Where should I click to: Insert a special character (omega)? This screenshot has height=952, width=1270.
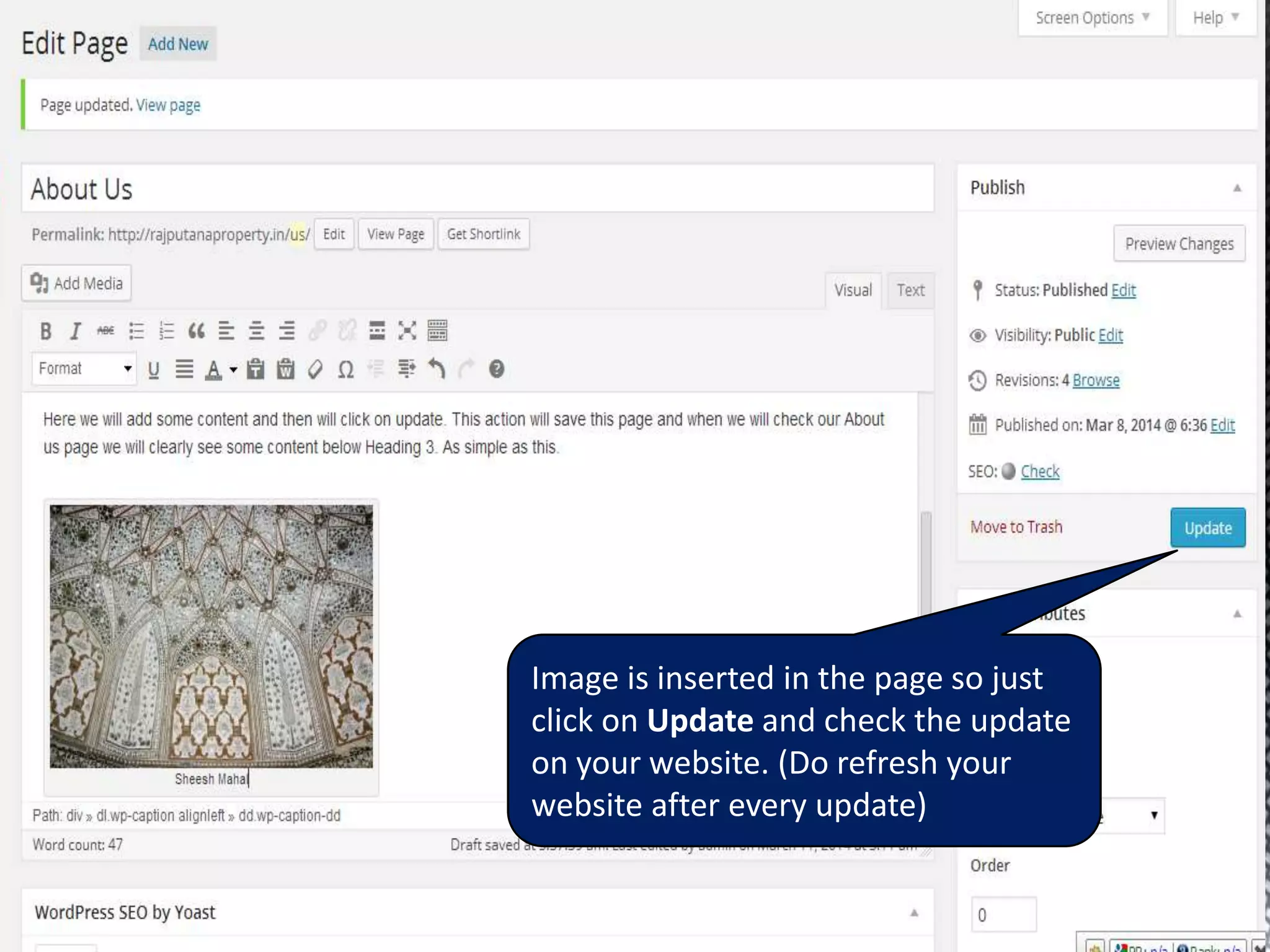tap(345, 369)
